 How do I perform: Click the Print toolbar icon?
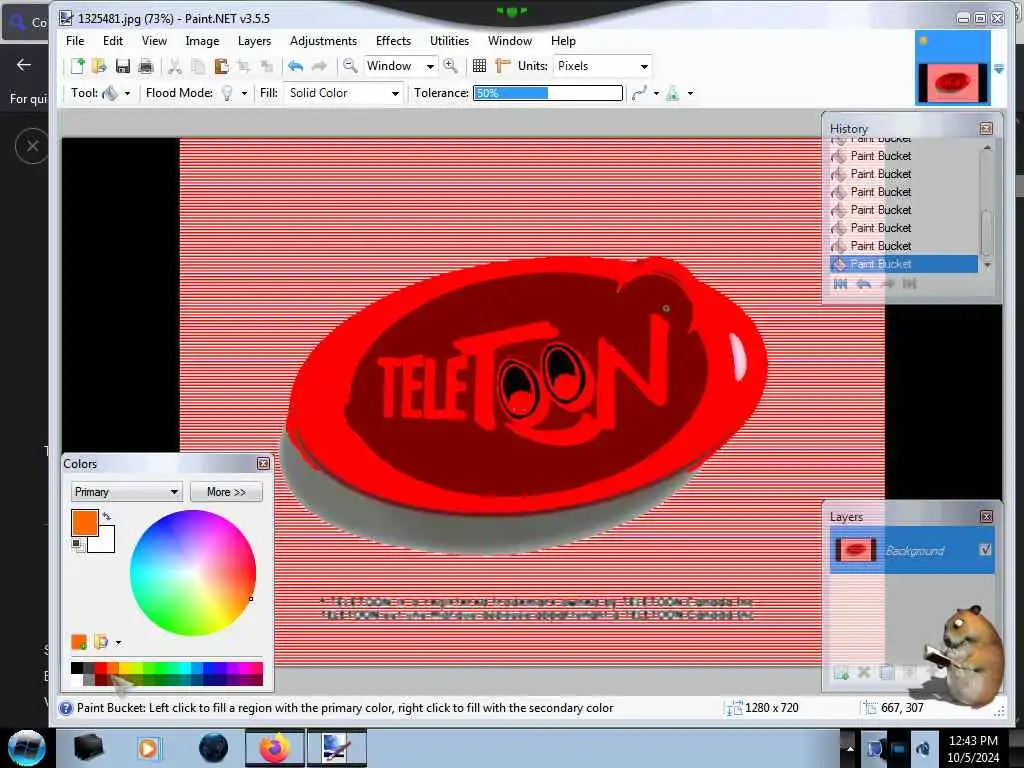coord(146,66)
